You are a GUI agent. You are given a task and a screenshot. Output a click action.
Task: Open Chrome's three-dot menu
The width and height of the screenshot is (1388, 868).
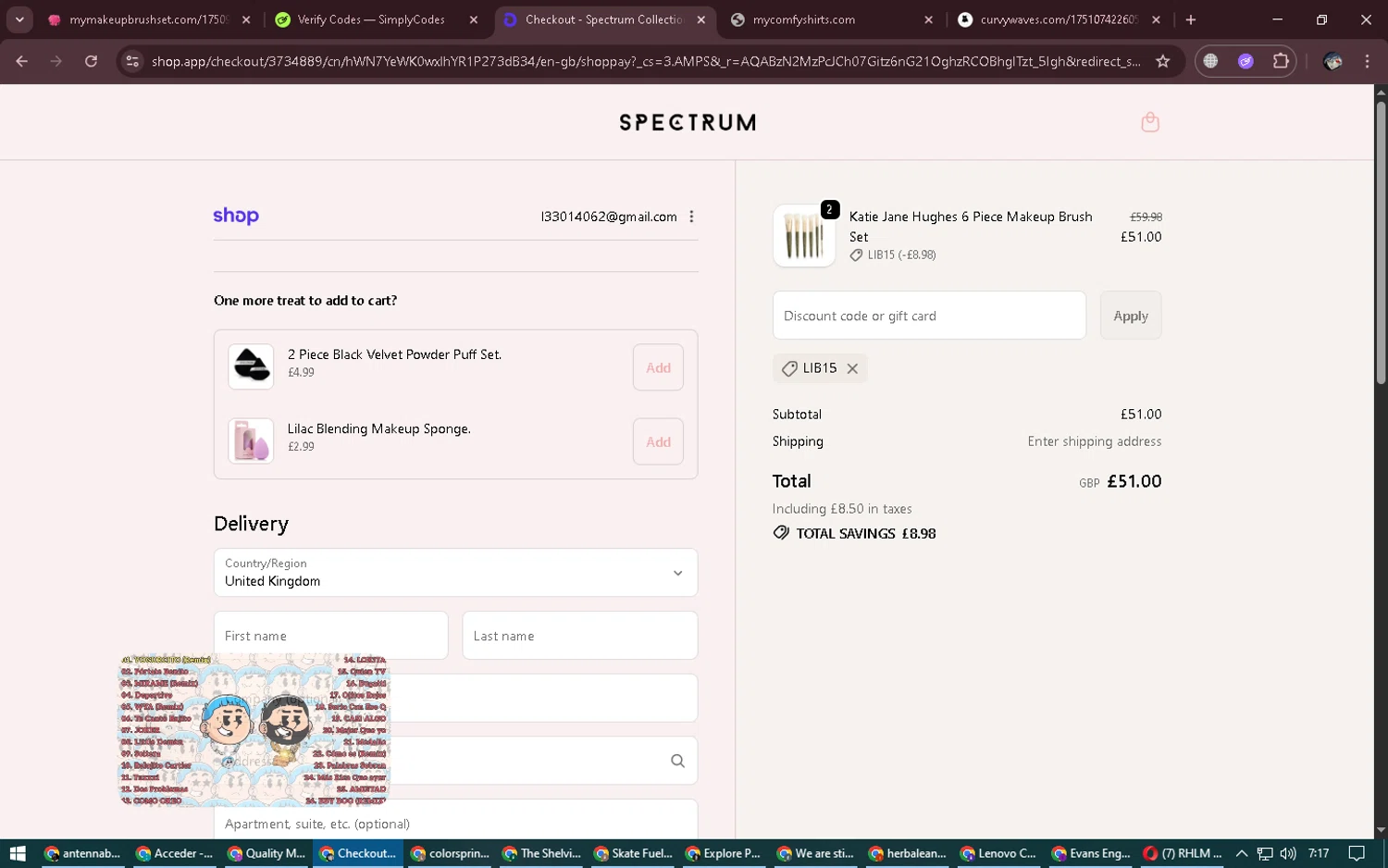(x=1367, y=61)
